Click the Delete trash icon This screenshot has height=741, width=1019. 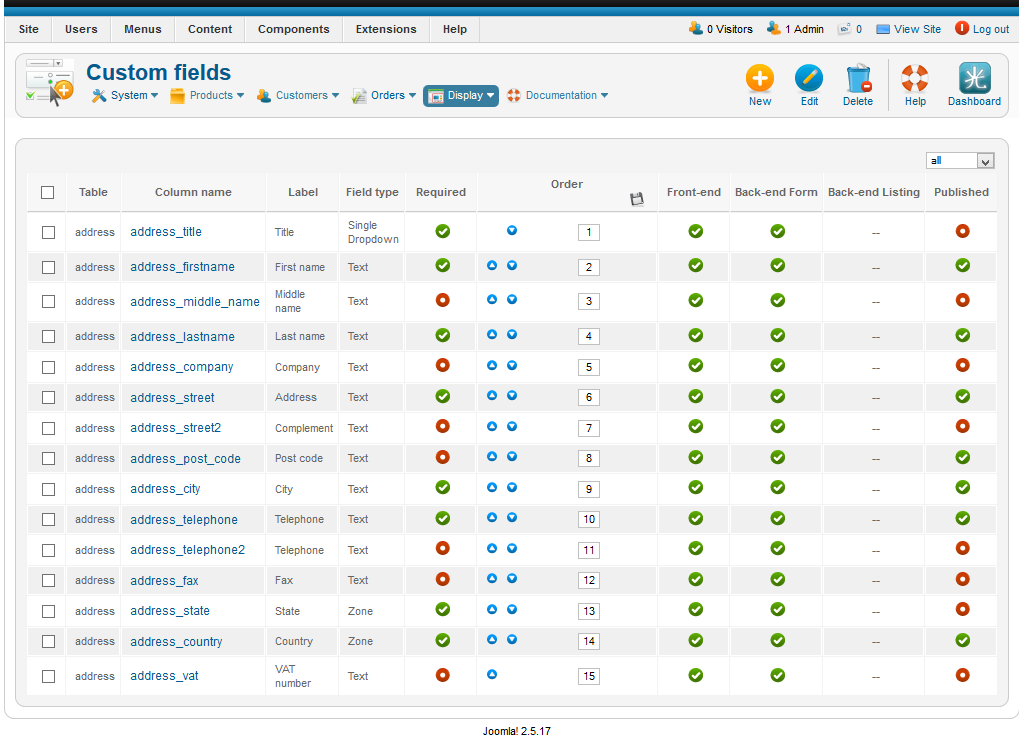pos(858,79)
